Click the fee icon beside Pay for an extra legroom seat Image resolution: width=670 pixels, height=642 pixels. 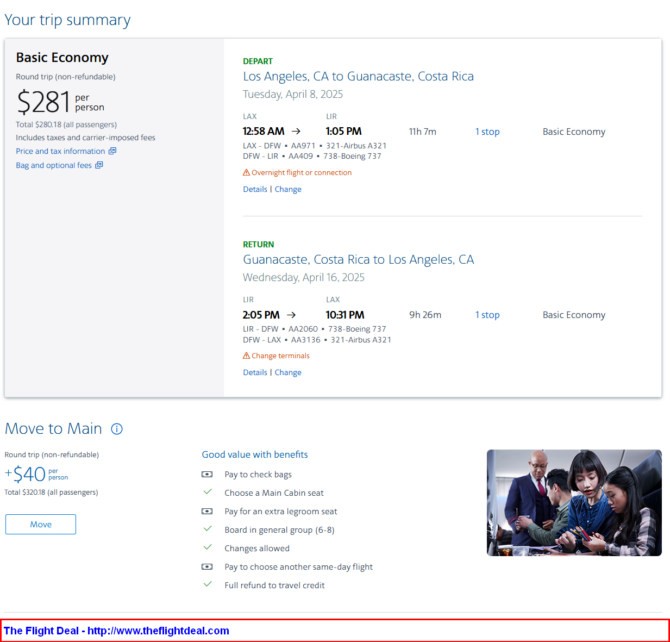[x=207, y=511]
